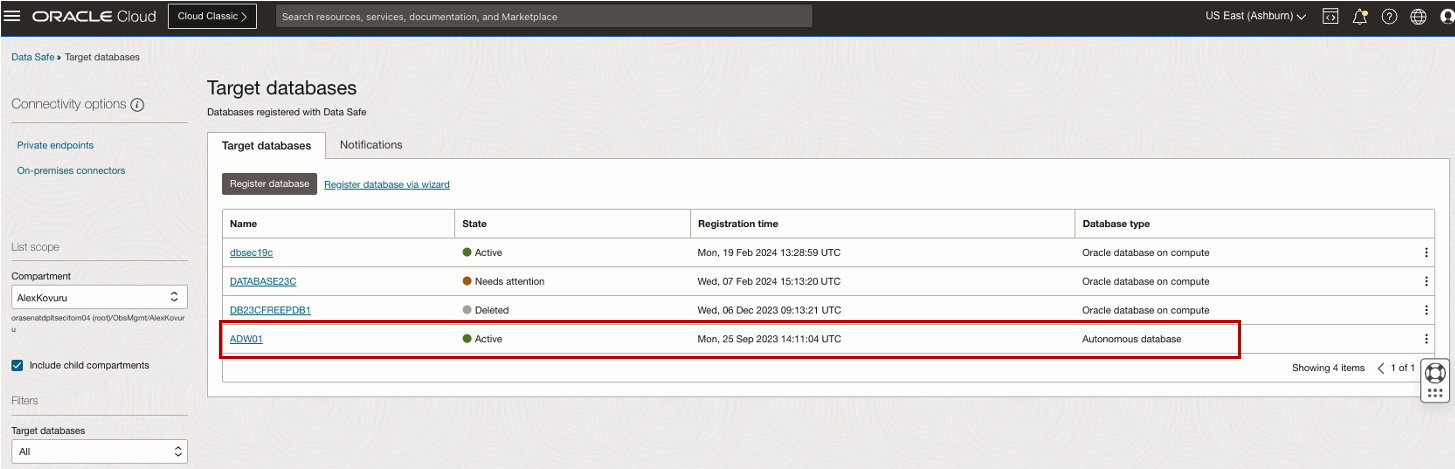Open the DATABASE23C database link
The image size is (1455, 469).
click(263, 282)
